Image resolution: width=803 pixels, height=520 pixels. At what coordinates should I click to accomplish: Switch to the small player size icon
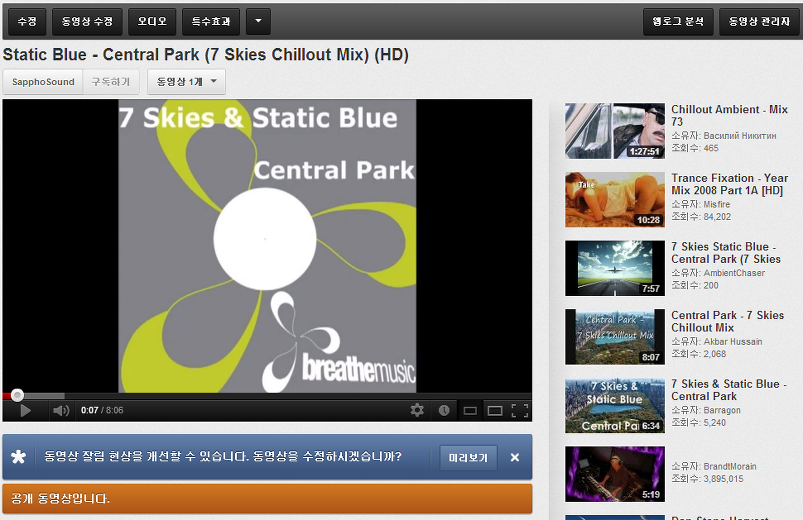[x=470, y=410]
